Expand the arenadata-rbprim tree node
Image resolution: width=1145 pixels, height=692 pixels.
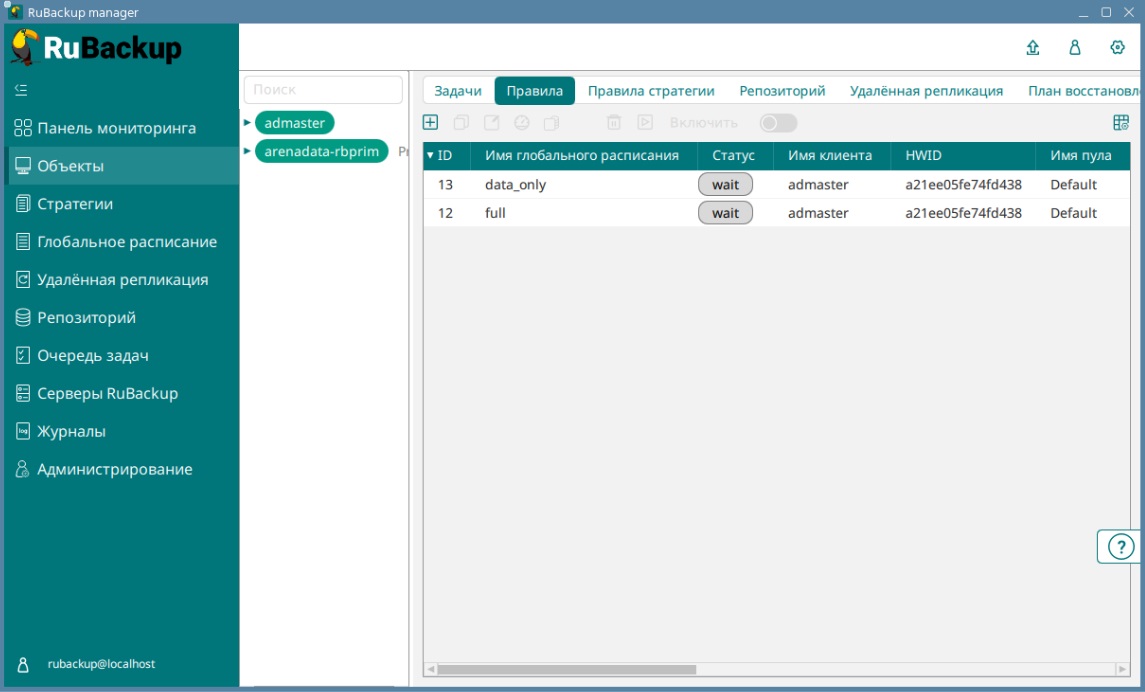tap(247, 151)
